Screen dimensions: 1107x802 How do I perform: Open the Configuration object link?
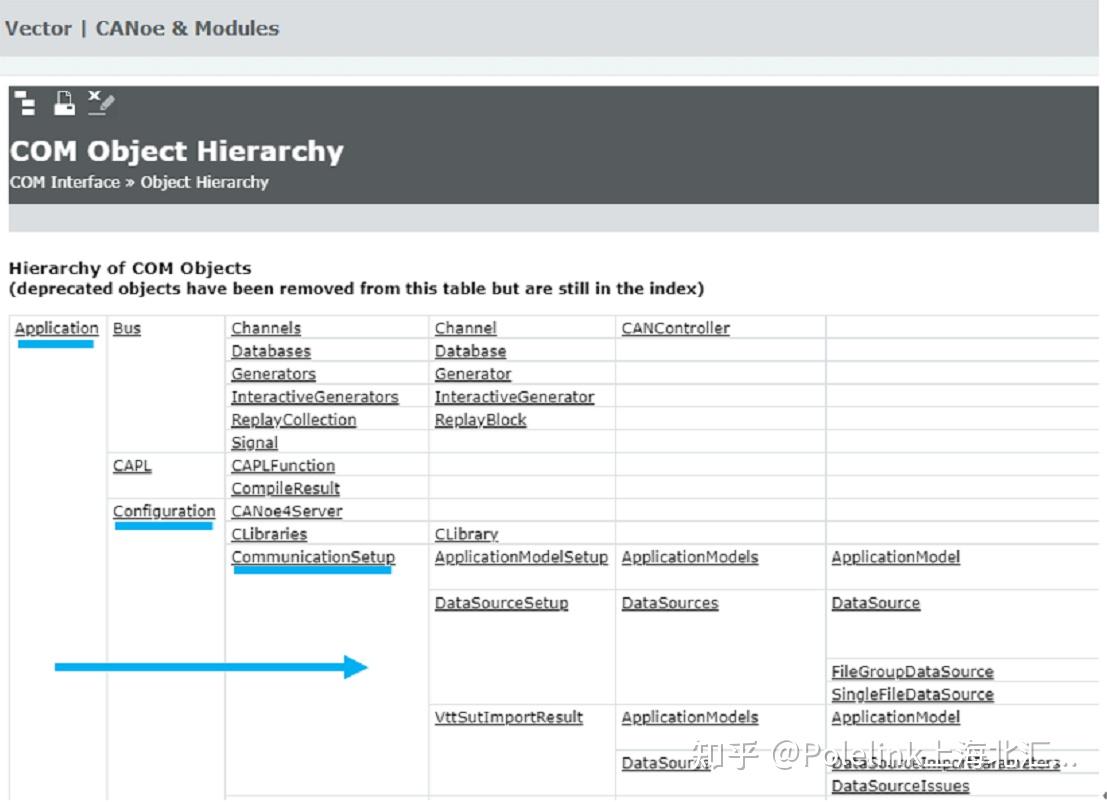pyautogui.click(x=164, y=511)
